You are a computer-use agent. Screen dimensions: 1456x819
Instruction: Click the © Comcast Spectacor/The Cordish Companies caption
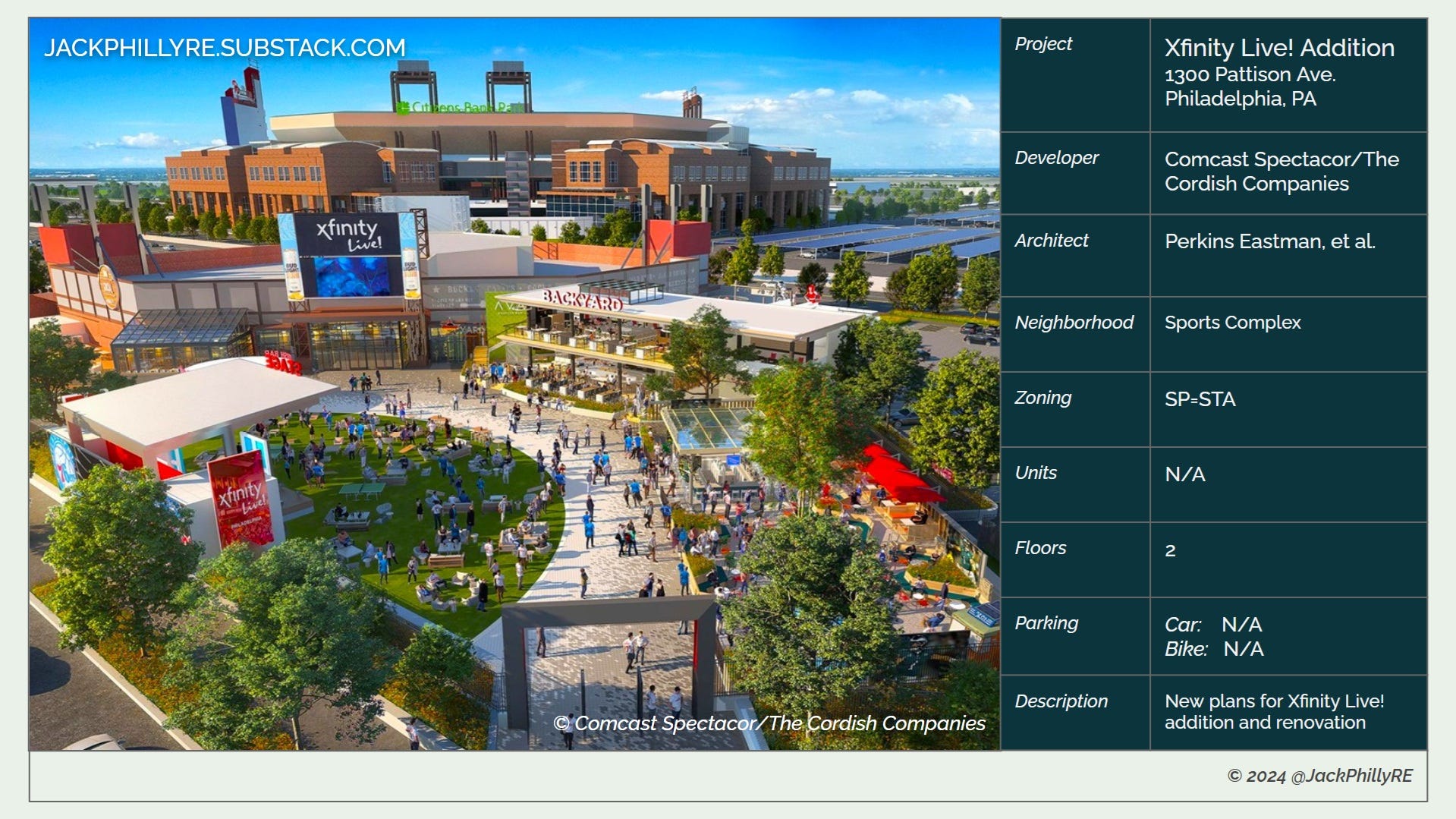point(769,723)
